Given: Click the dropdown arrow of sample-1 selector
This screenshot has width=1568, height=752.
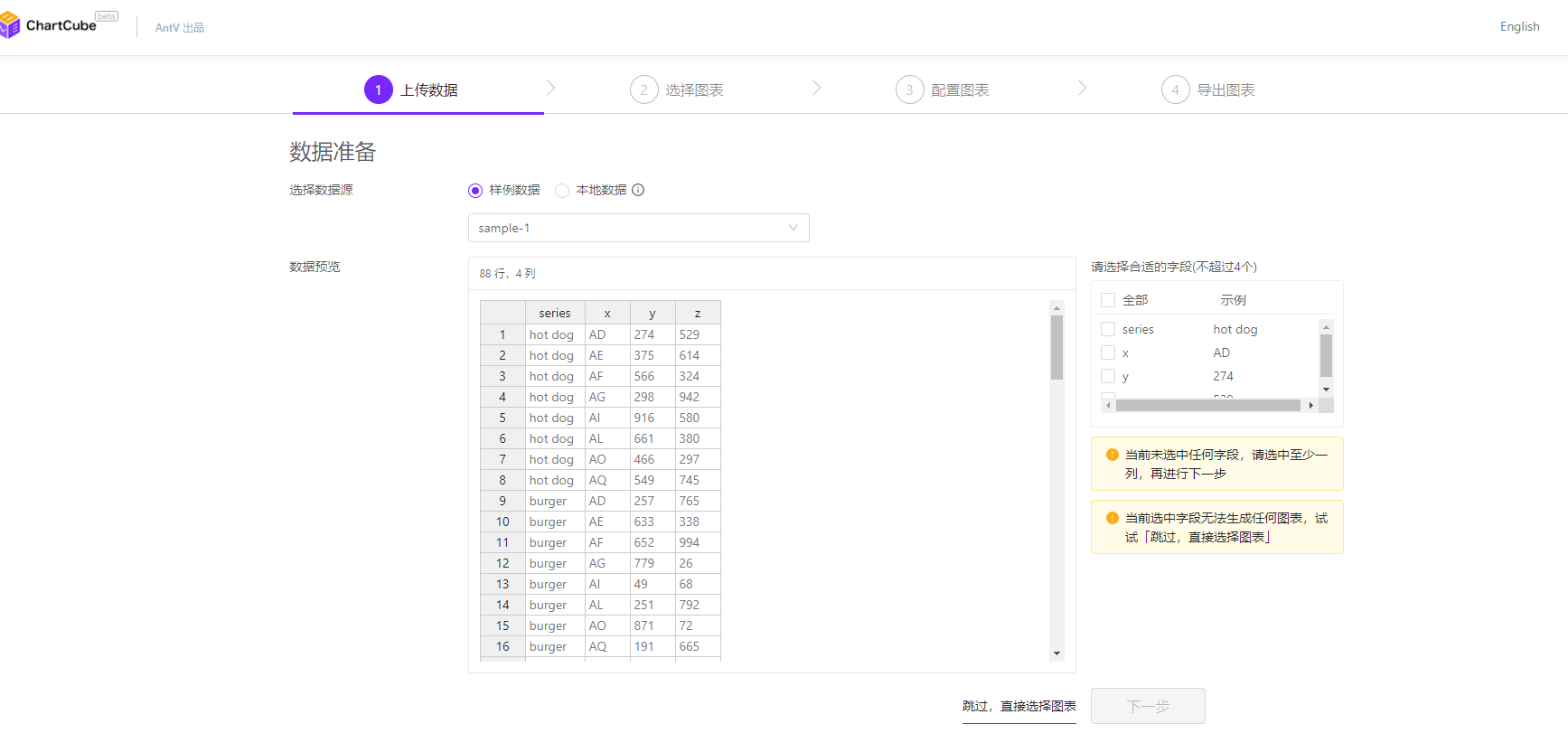Looking at the screenshot, I should [x=793, y=228].
